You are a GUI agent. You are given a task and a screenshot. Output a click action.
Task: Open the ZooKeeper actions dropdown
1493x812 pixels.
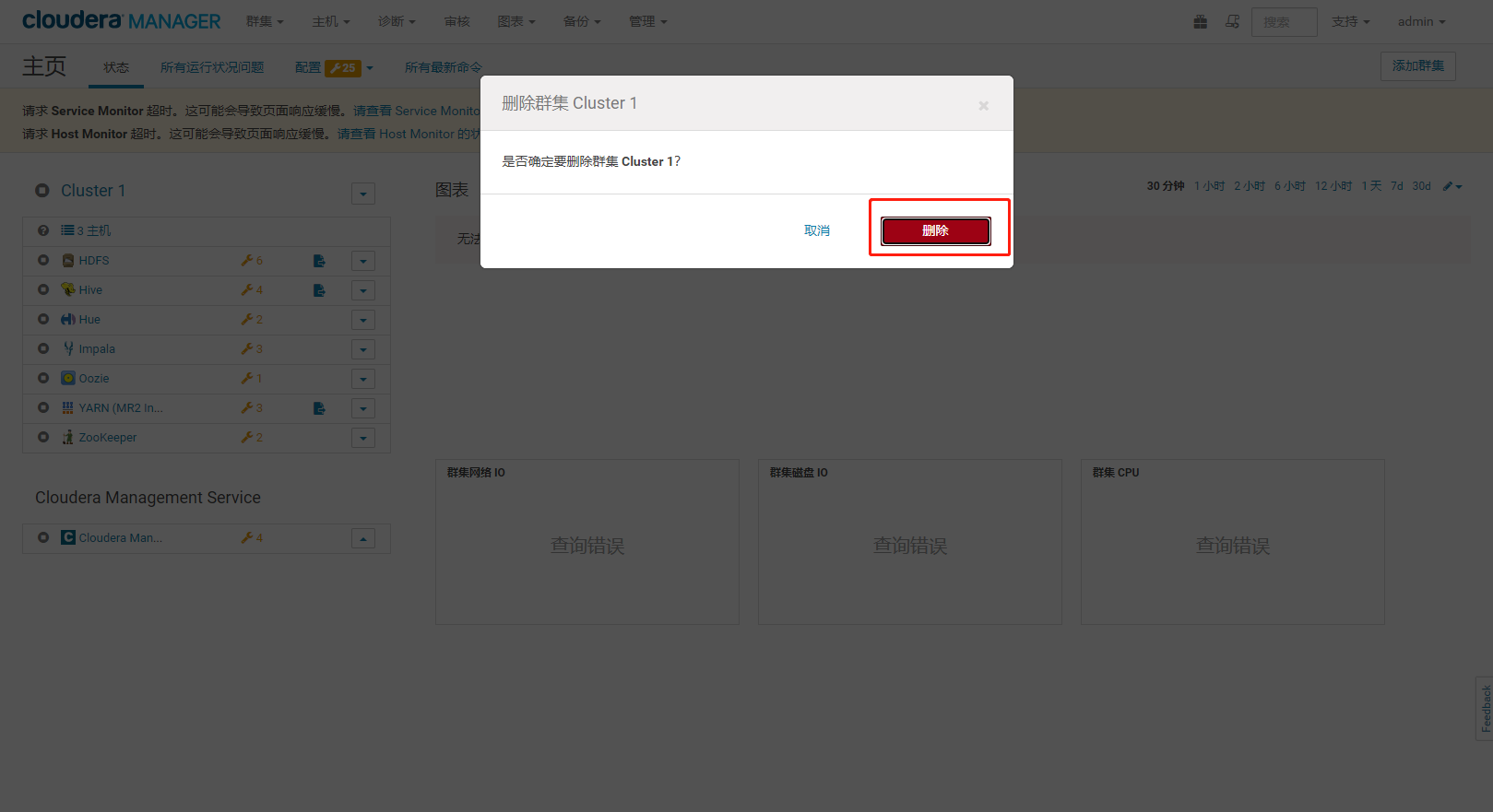(x=363, y=438)
